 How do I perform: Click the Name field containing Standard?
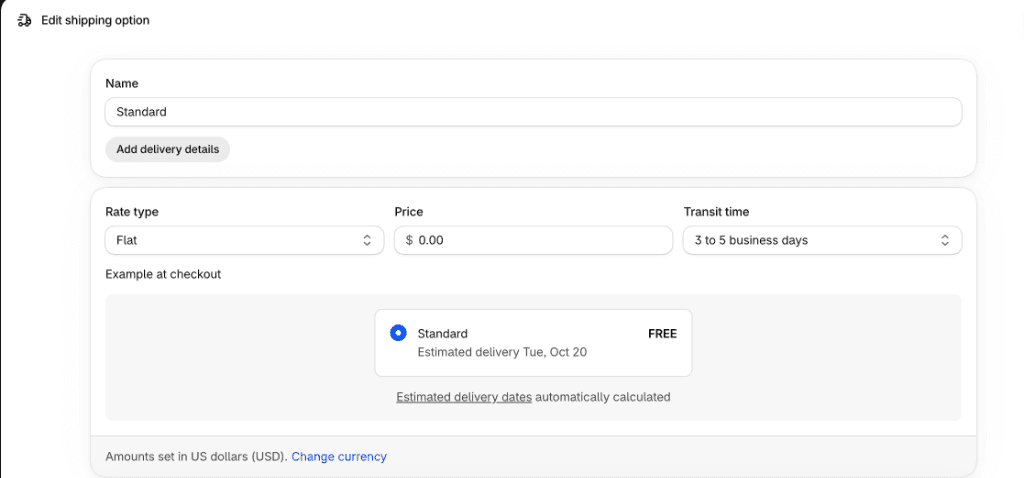tap(533, 112)
